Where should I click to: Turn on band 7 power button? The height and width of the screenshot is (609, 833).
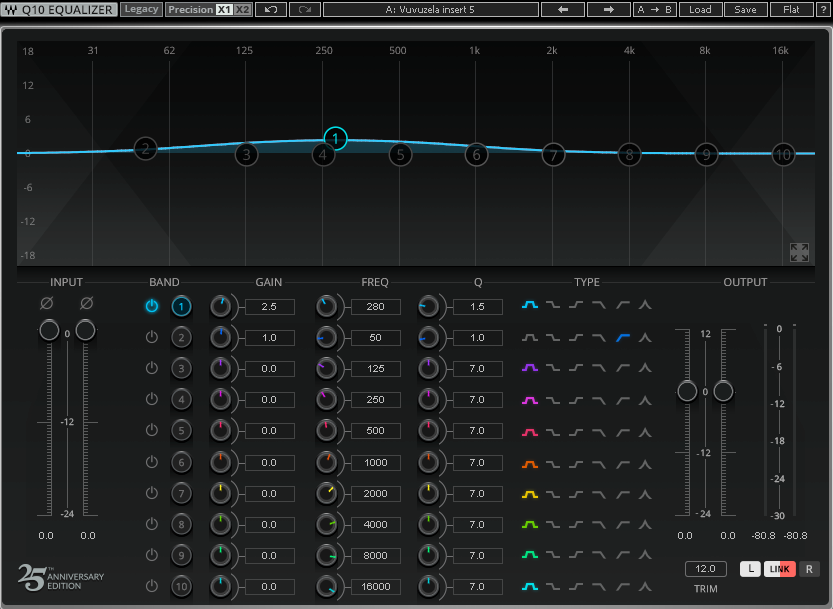152,493
